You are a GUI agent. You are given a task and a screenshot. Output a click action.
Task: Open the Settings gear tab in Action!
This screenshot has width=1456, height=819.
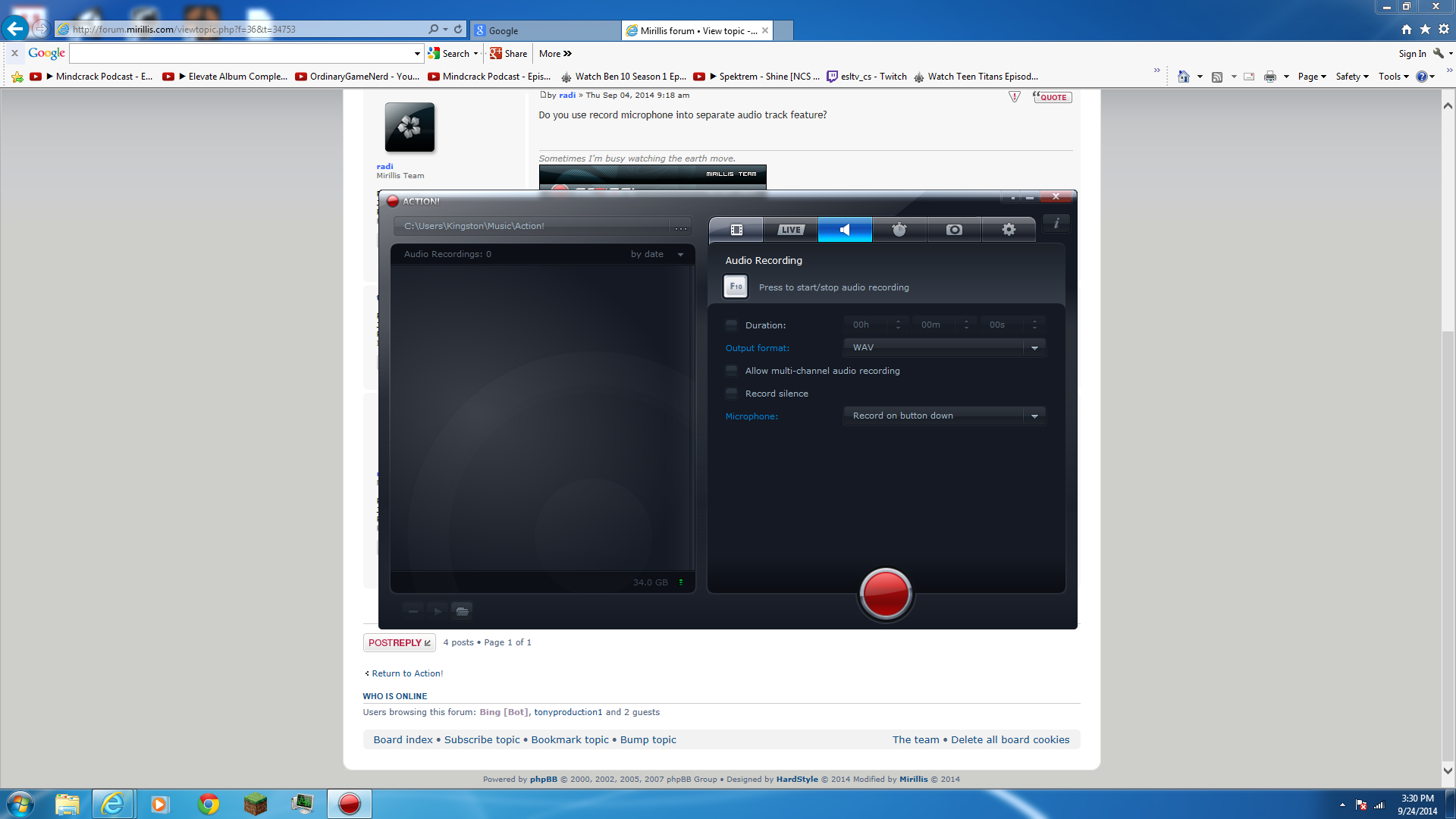[x=1009, y=229]
